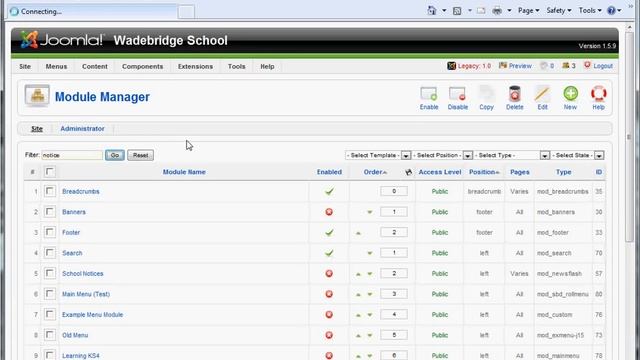Check the Footer row checkbox
The height and width of the screenshot is (360, 640).
(x=49, y=232)
